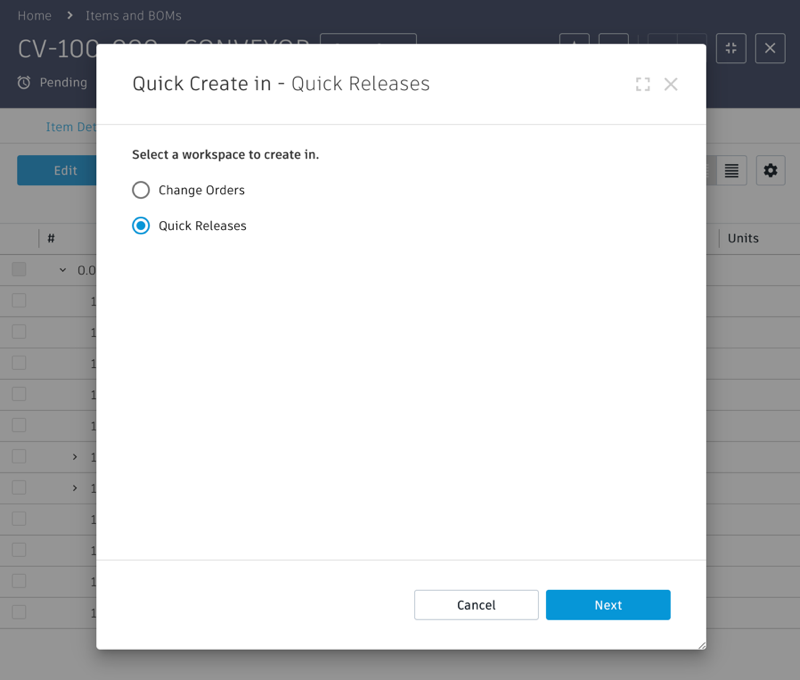Click the Cancel button
The height and width of the screenshot is (680, 800).
pos(476,605)
